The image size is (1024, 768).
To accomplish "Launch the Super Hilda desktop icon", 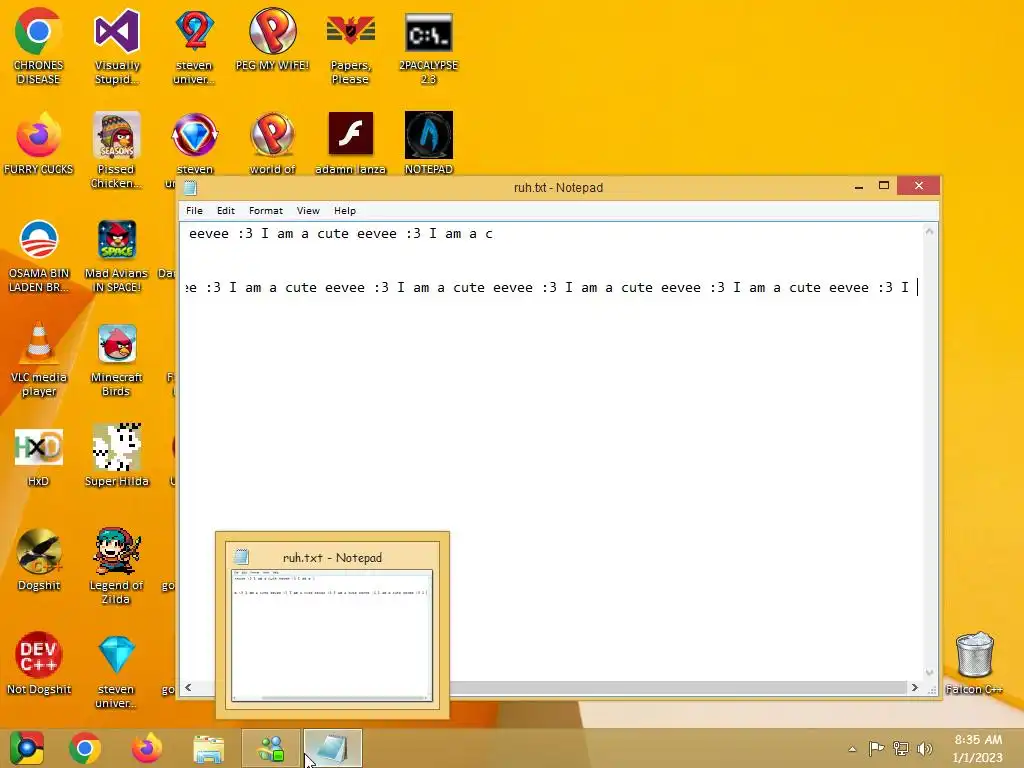I will pyautogui.click(x=116, y=456).
